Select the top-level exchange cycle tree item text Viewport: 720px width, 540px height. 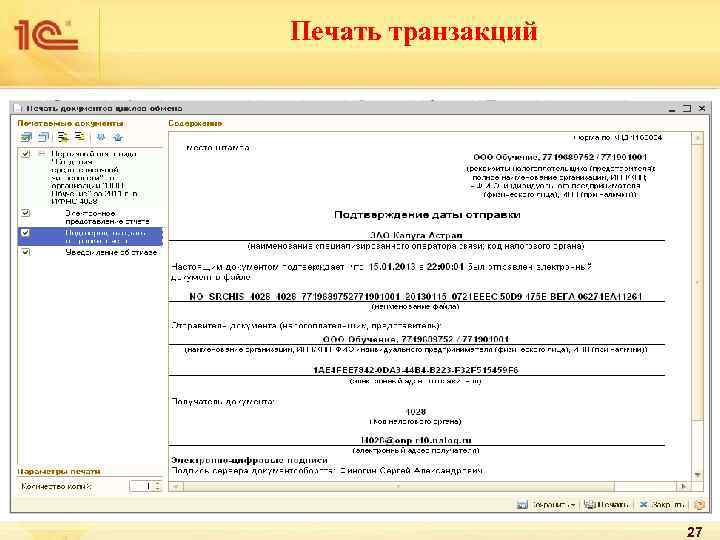point(94,177)
